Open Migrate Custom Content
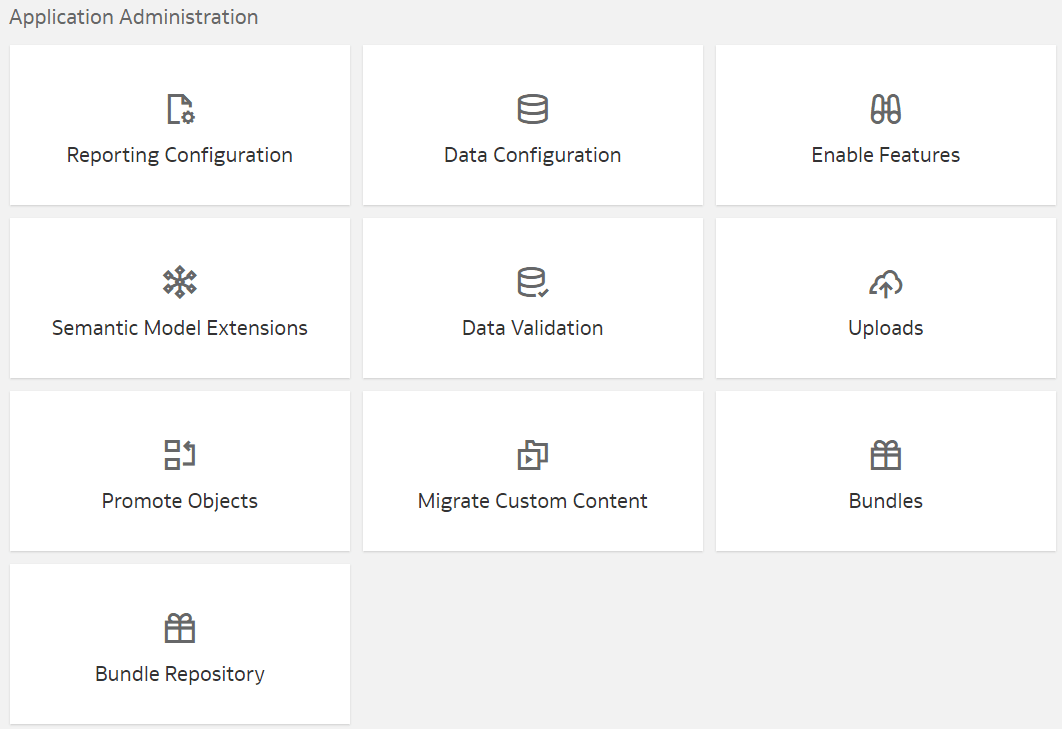The image size is (1062, 729). [x=532, y=470]
